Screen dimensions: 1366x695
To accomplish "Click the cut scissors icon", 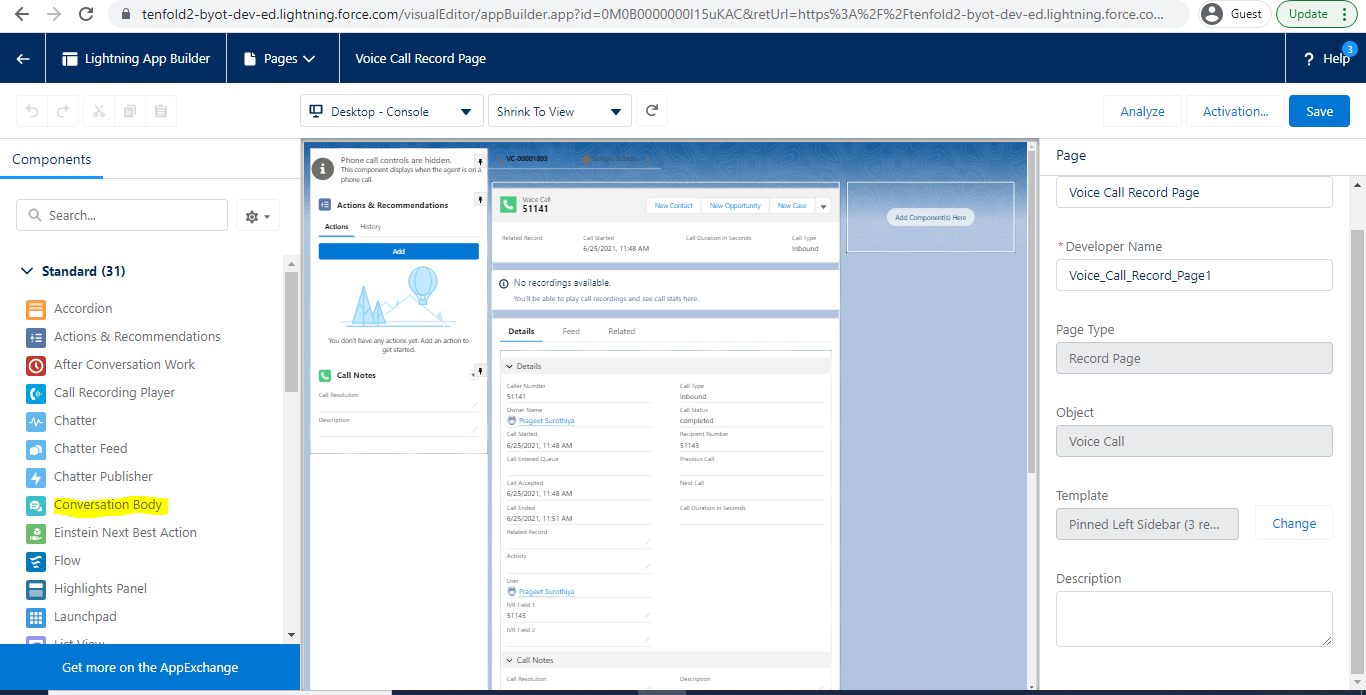I will (99, 111).
